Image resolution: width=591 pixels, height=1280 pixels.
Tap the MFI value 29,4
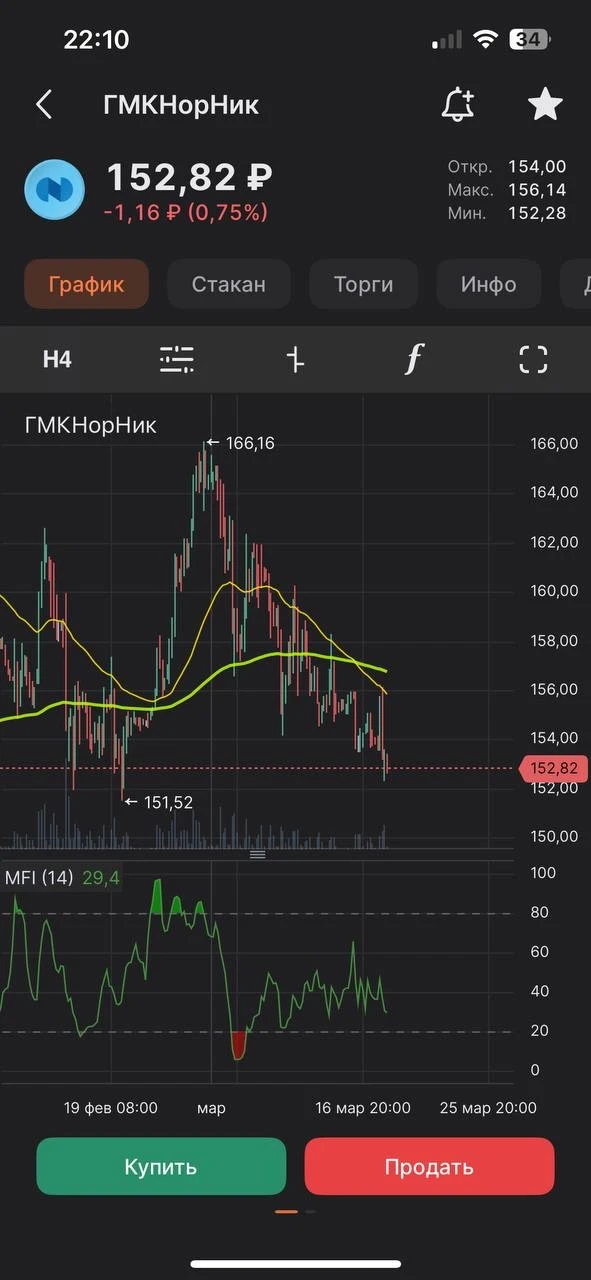[101, 878]
